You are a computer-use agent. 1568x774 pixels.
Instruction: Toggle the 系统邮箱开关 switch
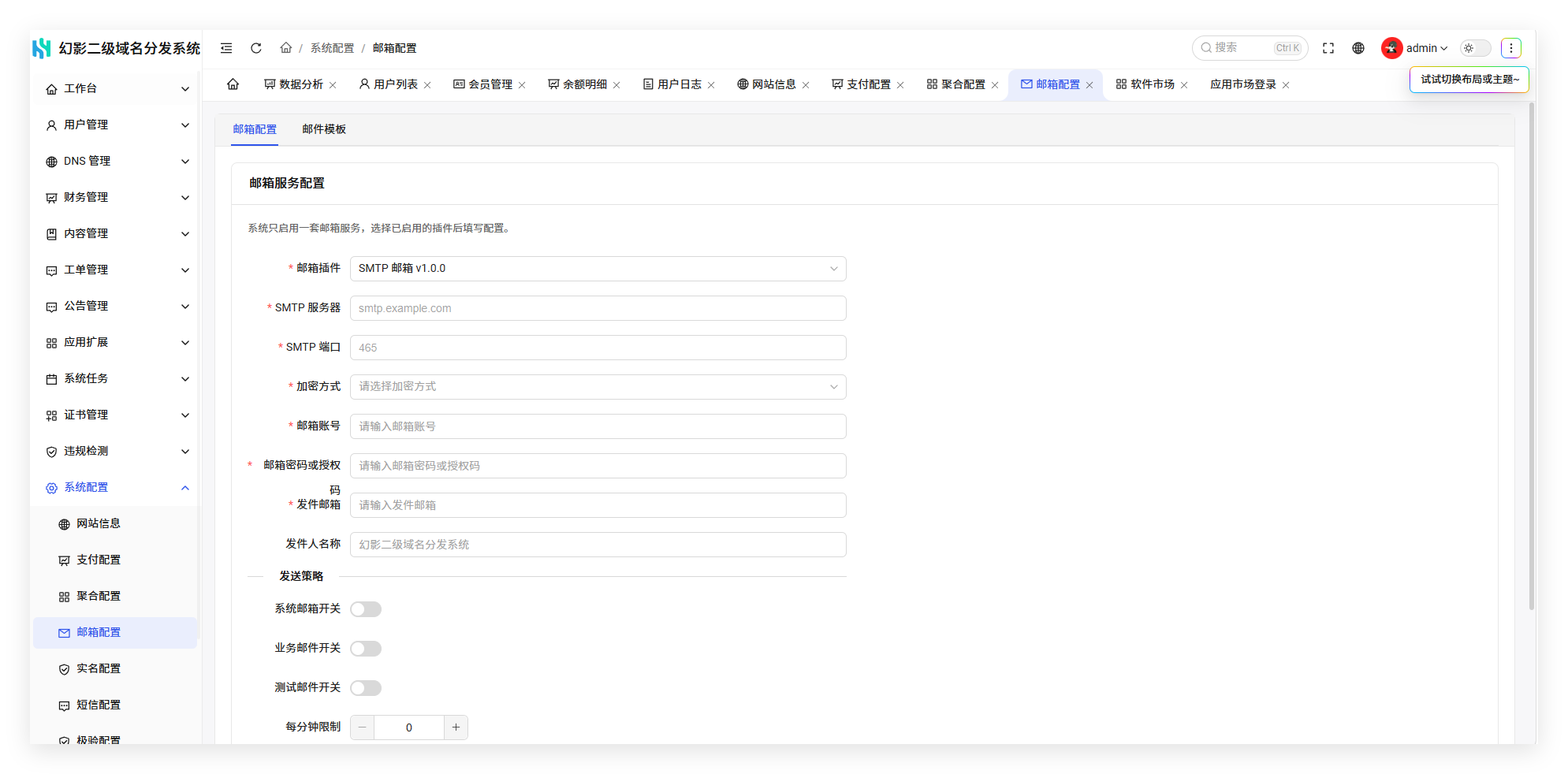tap(366, 609)
